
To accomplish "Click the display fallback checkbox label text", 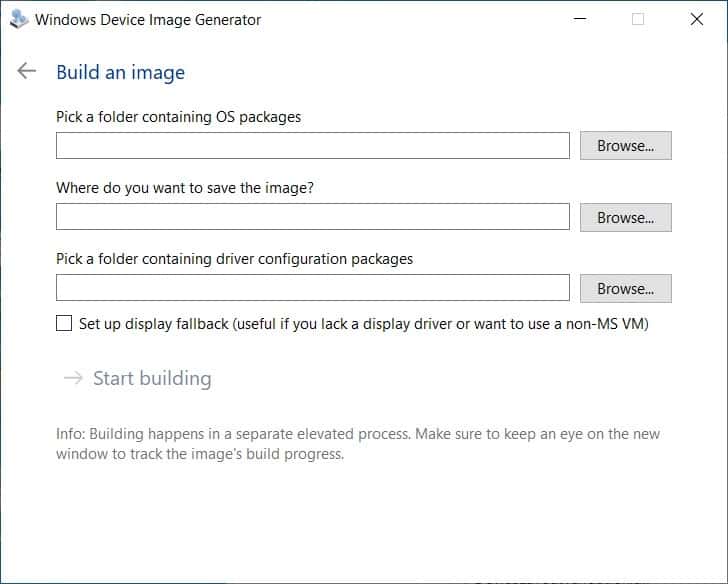I will click(x=363, y=324).
